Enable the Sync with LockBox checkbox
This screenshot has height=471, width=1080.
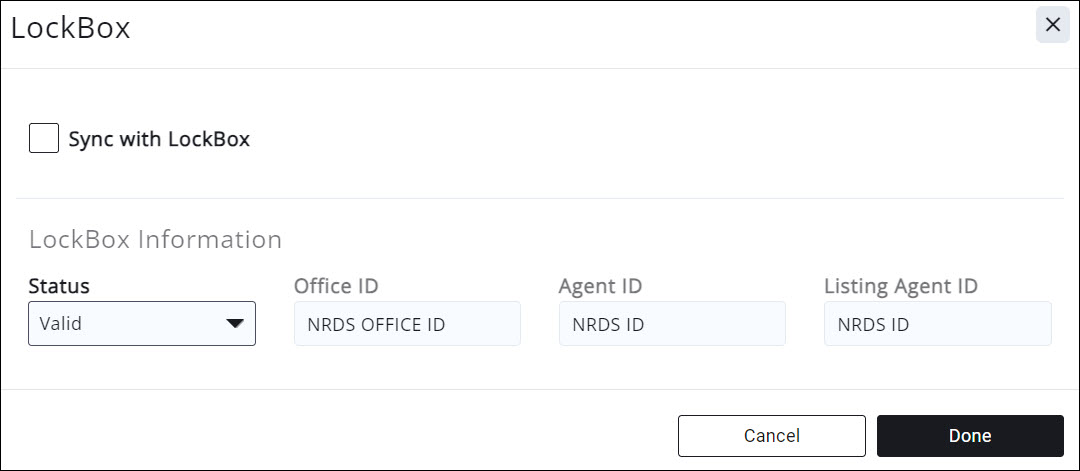(x=44, y=139)
